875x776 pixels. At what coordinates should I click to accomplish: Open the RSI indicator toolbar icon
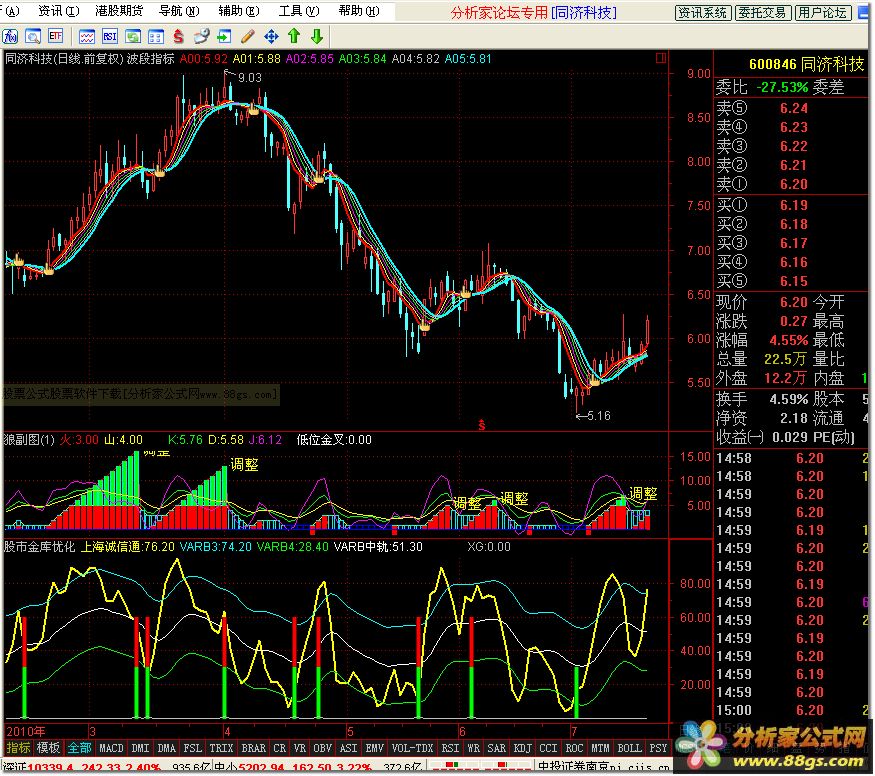pos(109,37)
